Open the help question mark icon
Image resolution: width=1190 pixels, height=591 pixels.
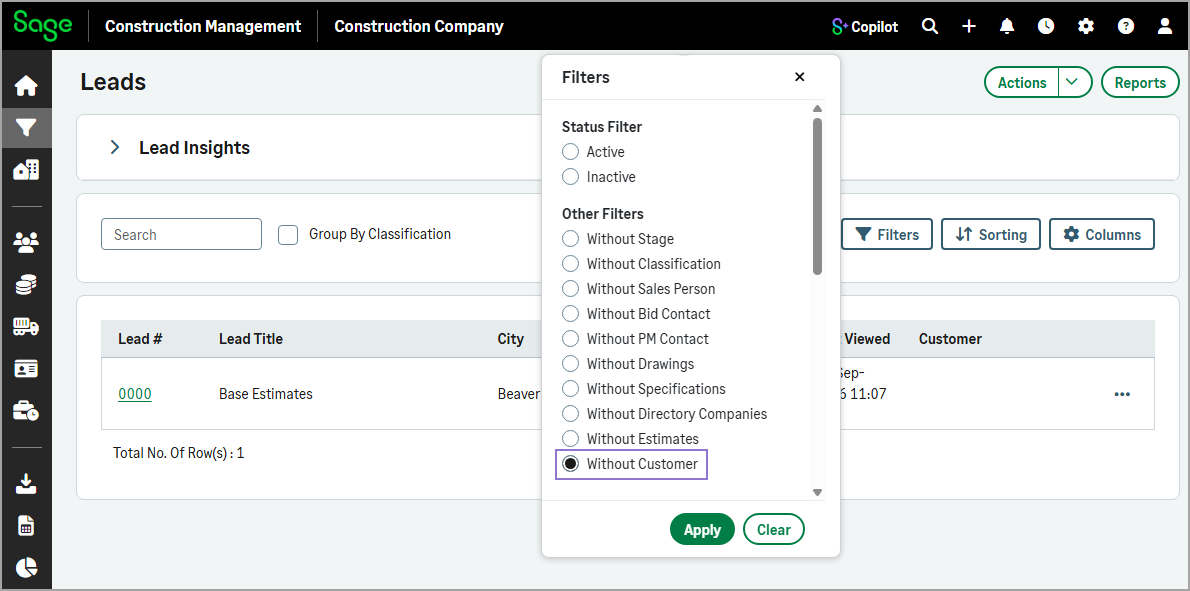1125,27
